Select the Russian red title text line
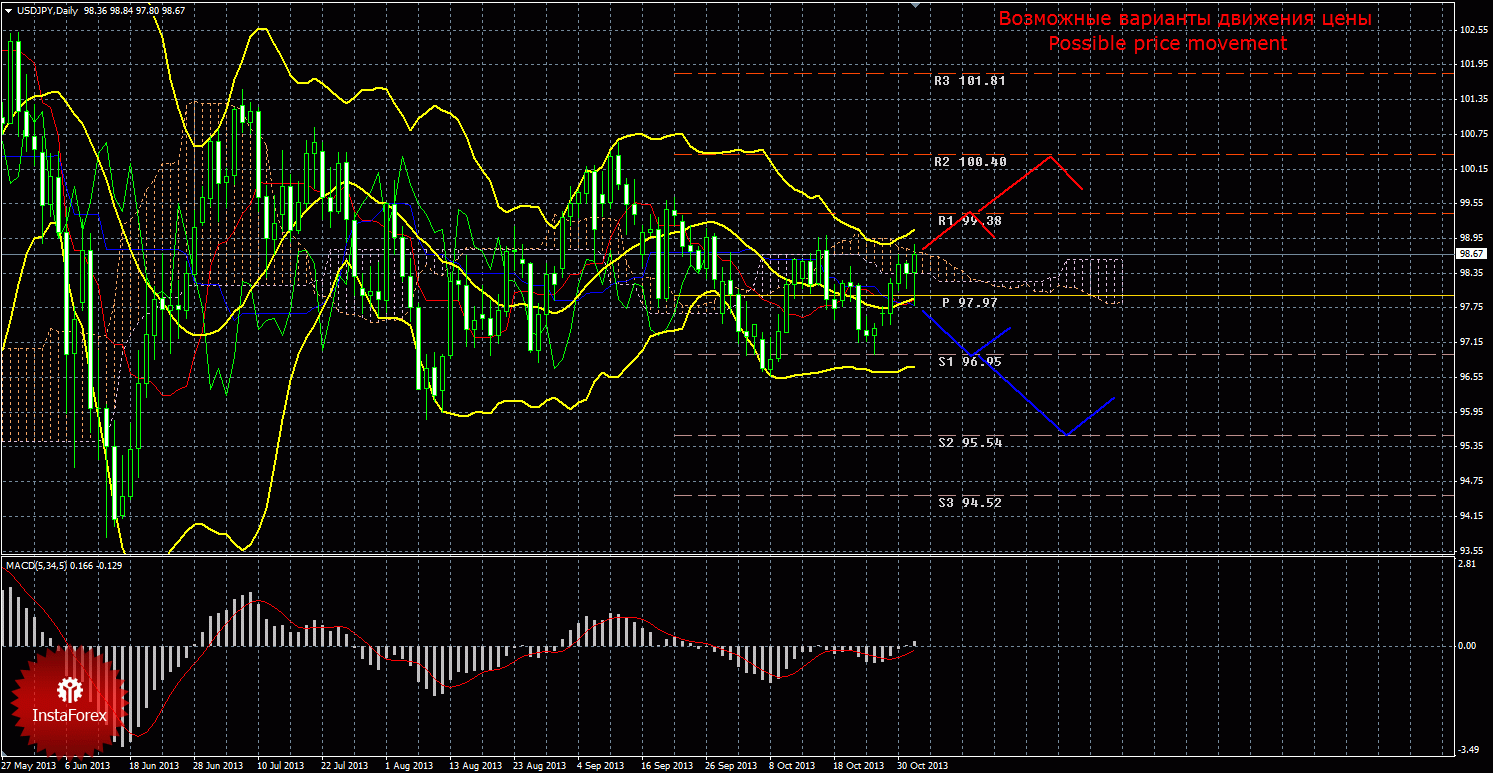The height and width of the screenshot is (773, 1493). (x=1185, y=19)
